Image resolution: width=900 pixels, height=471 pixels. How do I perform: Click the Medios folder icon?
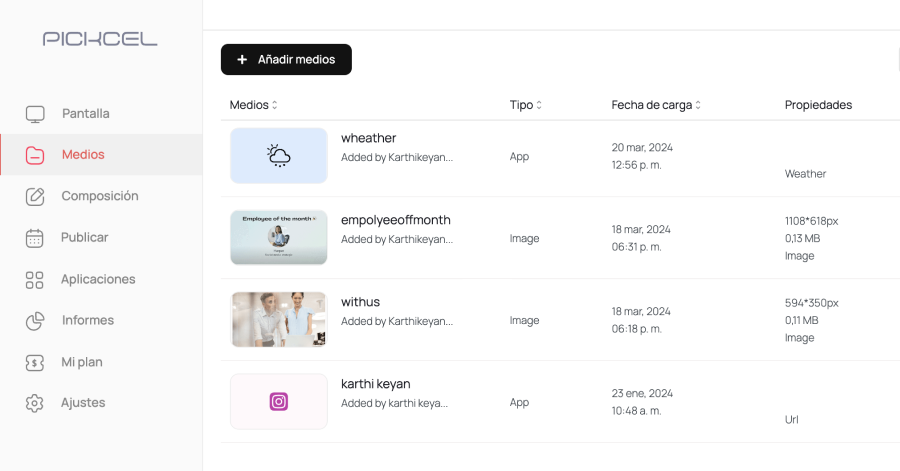click(35, 155)
